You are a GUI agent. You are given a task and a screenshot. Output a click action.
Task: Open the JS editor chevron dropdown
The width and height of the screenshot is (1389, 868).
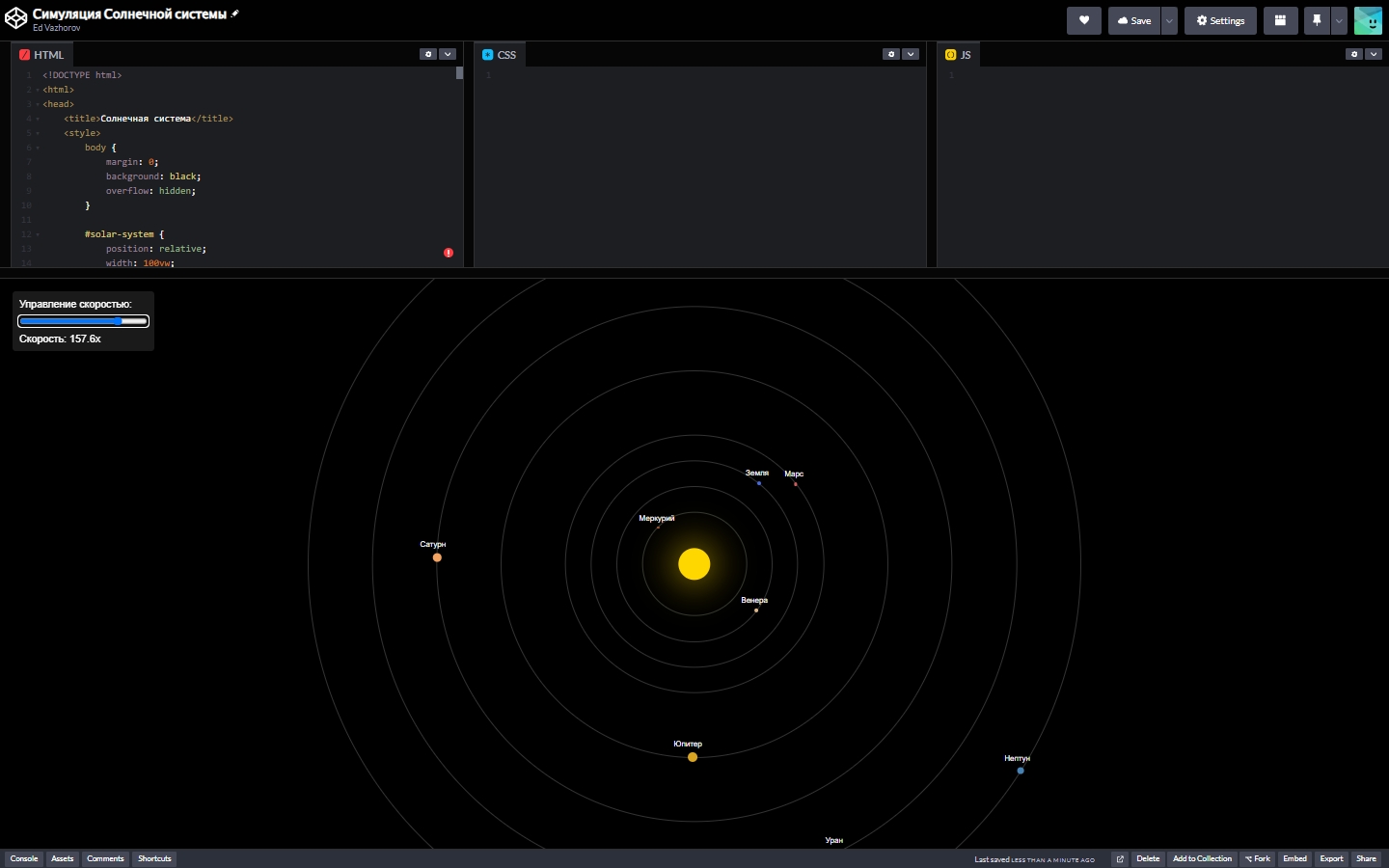tap(1374, 54)
